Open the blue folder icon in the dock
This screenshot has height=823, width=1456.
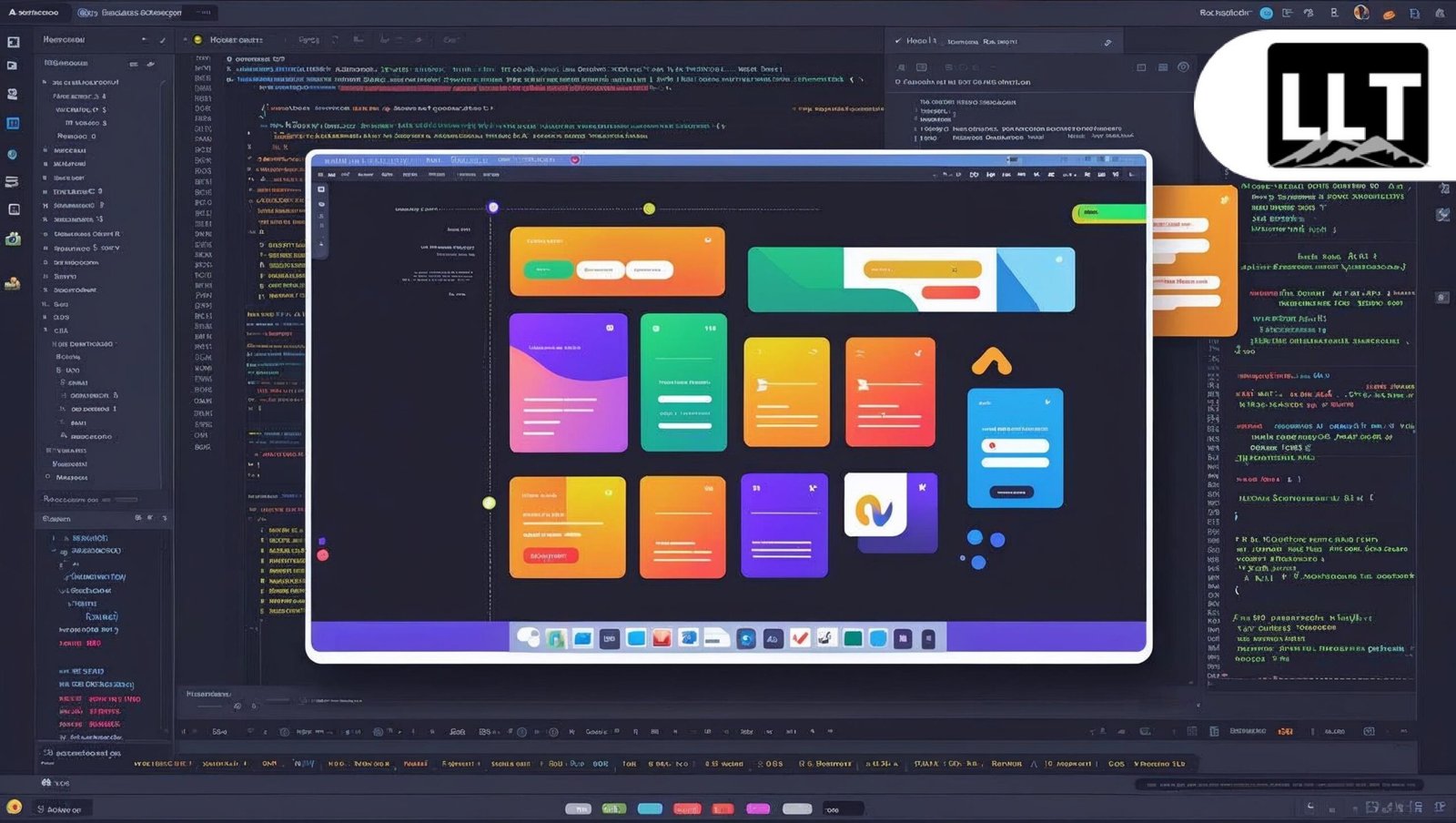(583, 638)
